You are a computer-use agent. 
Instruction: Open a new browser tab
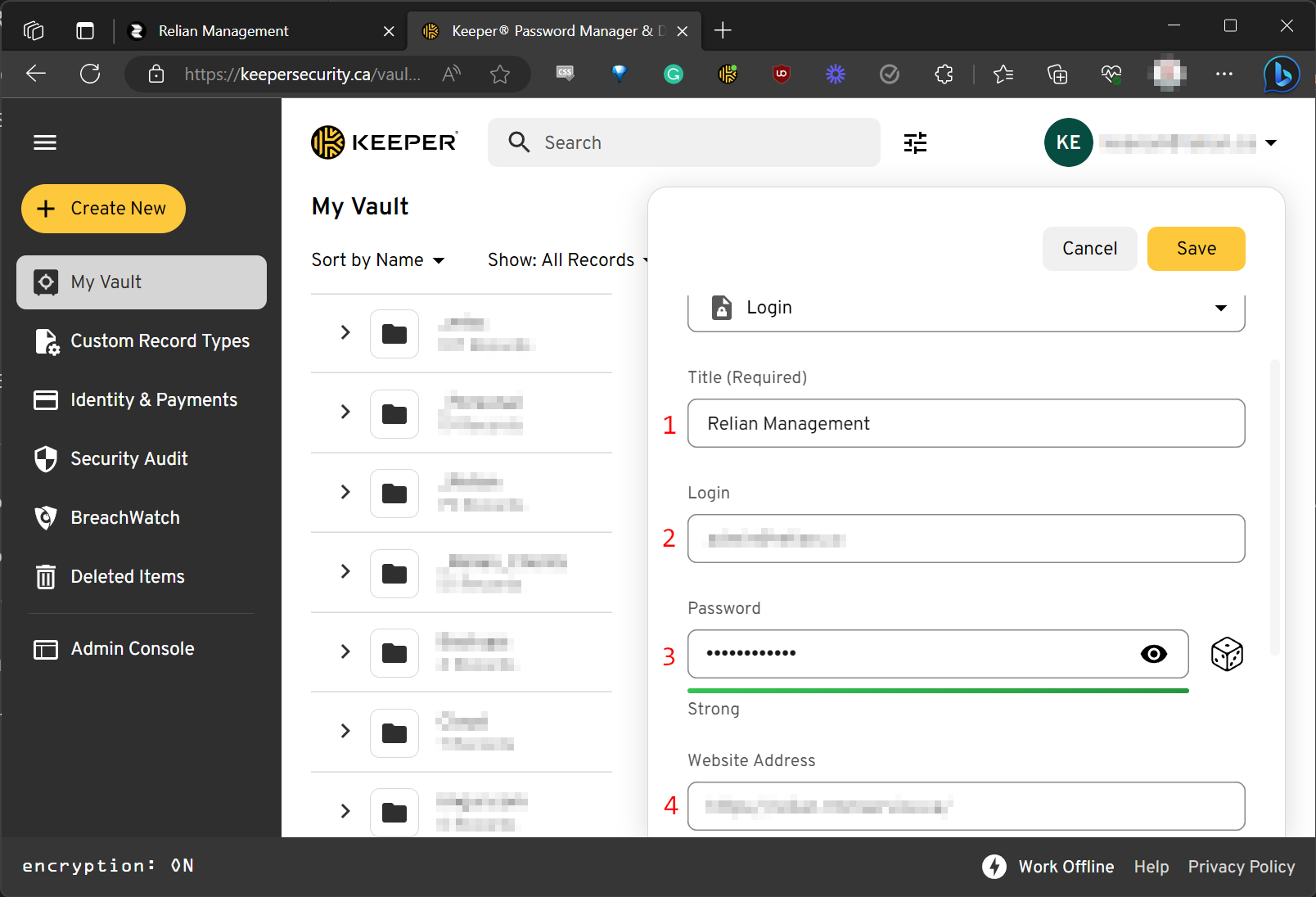click(x=723, y=31)
